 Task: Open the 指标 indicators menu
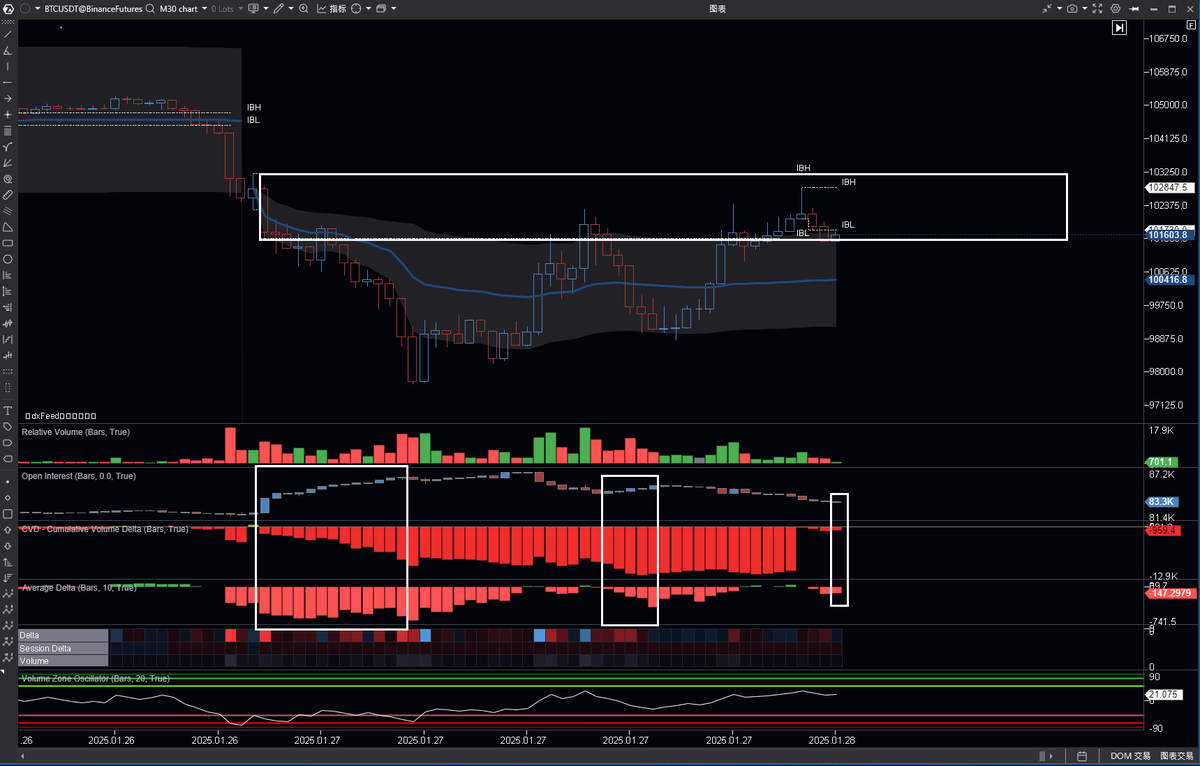(x=331, y=9)
